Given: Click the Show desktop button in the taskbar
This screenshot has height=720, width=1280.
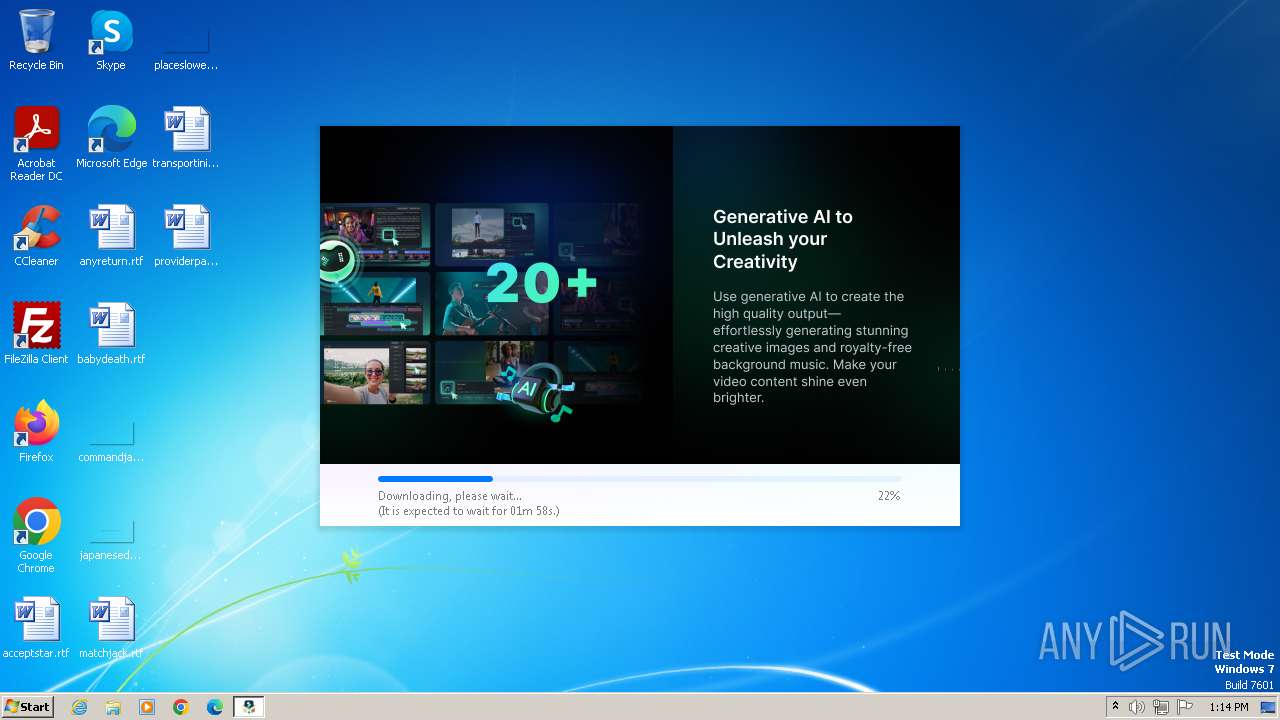Looking at the screenshot, I should pos(1268,707).
